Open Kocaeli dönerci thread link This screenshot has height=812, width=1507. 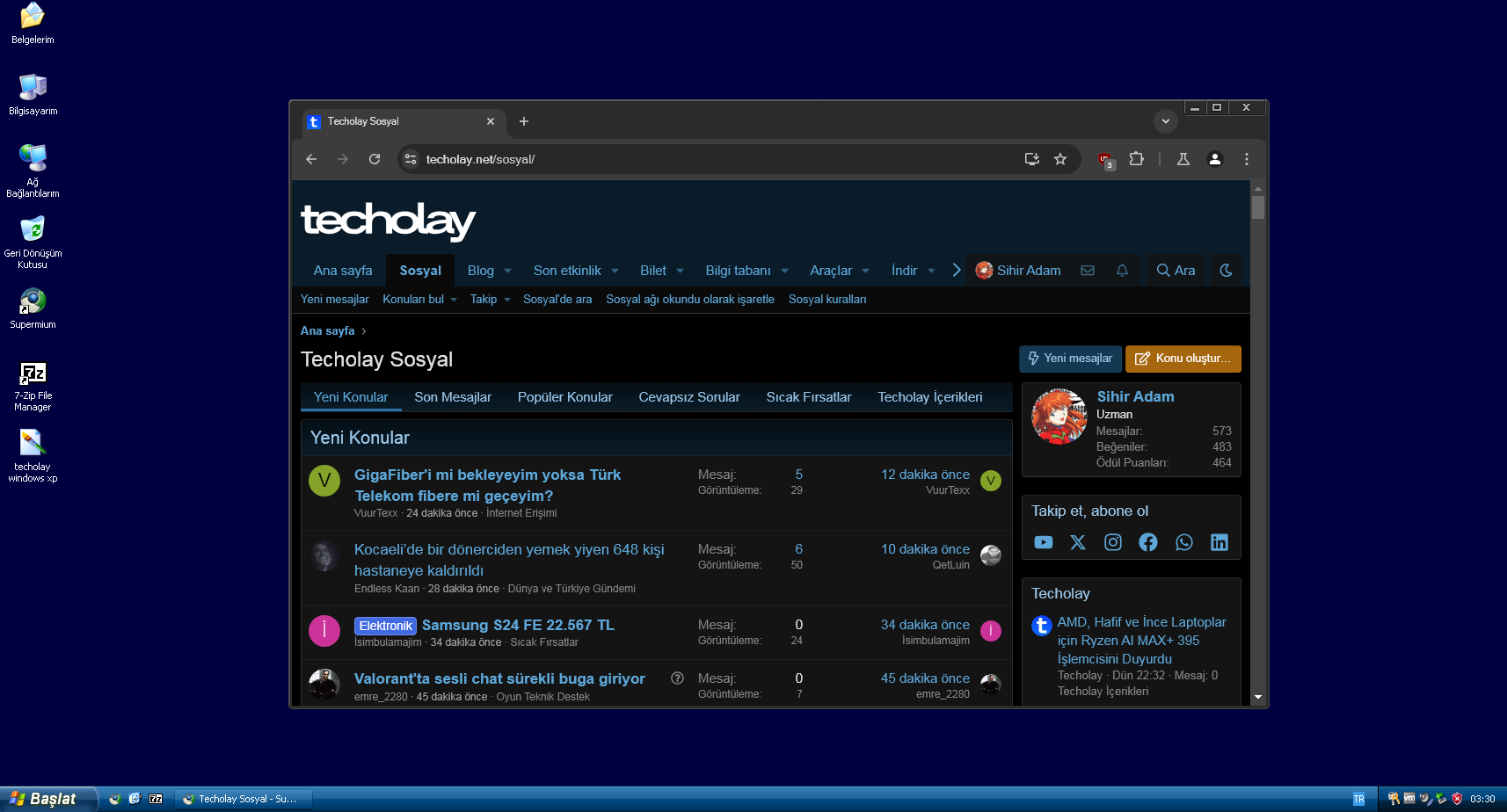pos(509,560)
